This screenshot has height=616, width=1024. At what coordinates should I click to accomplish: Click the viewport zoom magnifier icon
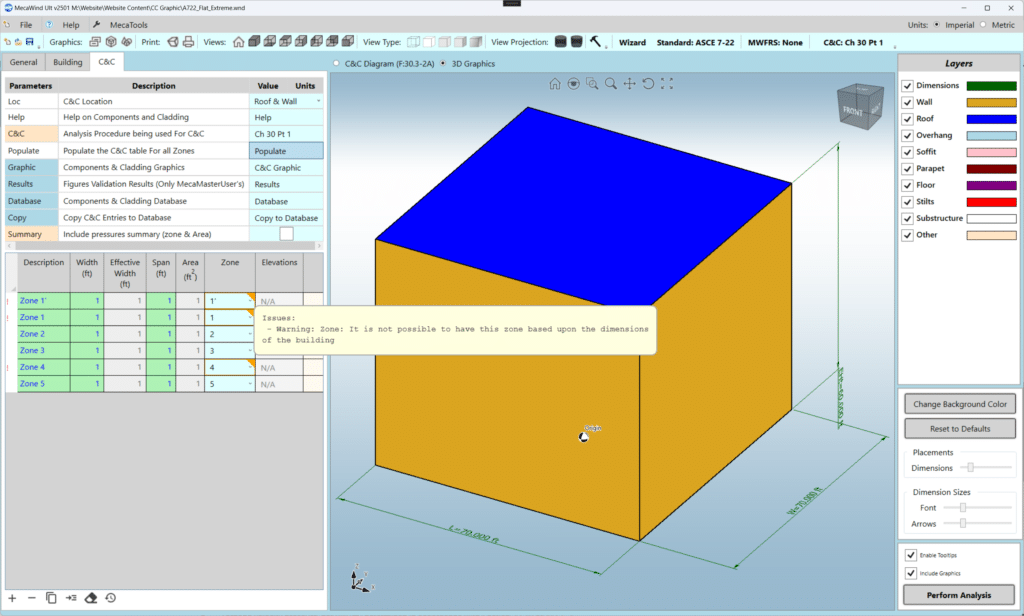pos(611,84)
